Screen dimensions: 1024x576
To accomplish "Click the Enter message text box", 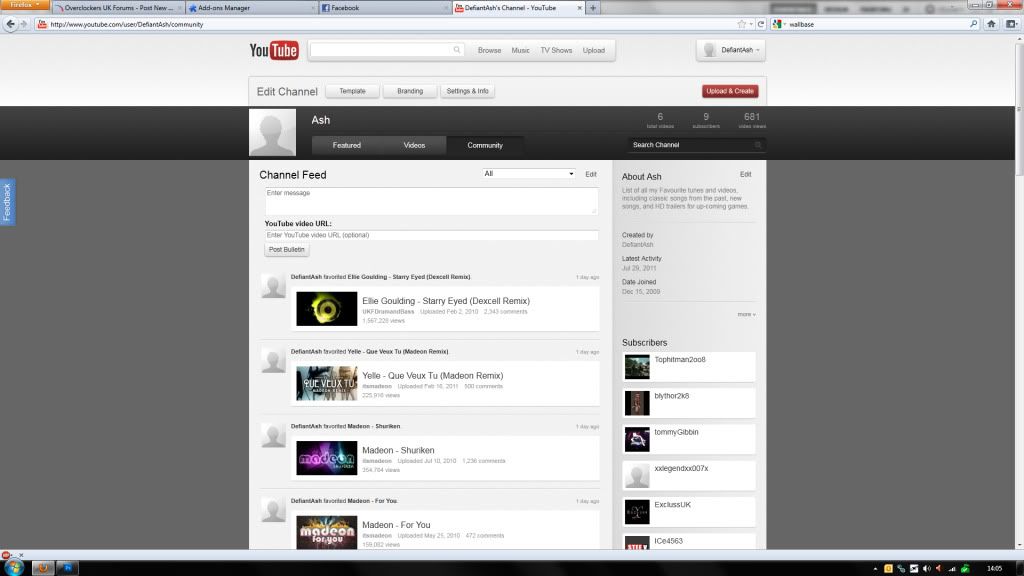I will [x=431, y=200].
